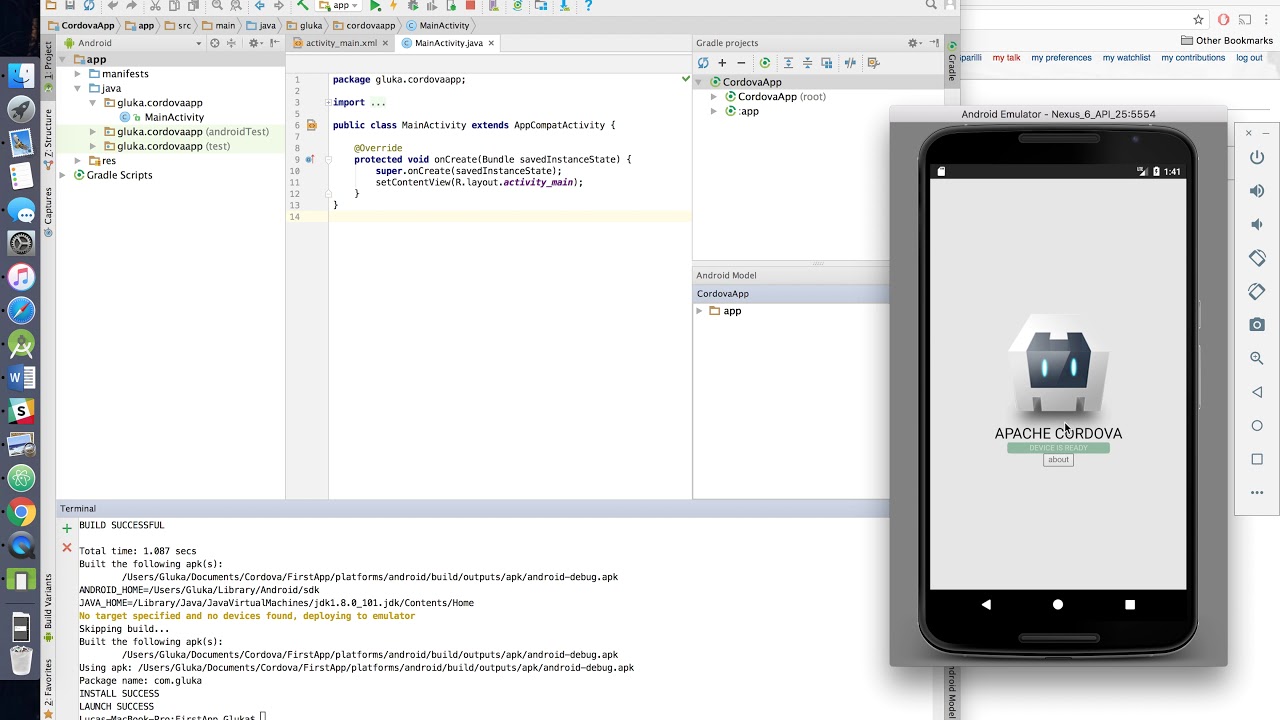
Task: Expand the res folder
Action: [78, 160]
